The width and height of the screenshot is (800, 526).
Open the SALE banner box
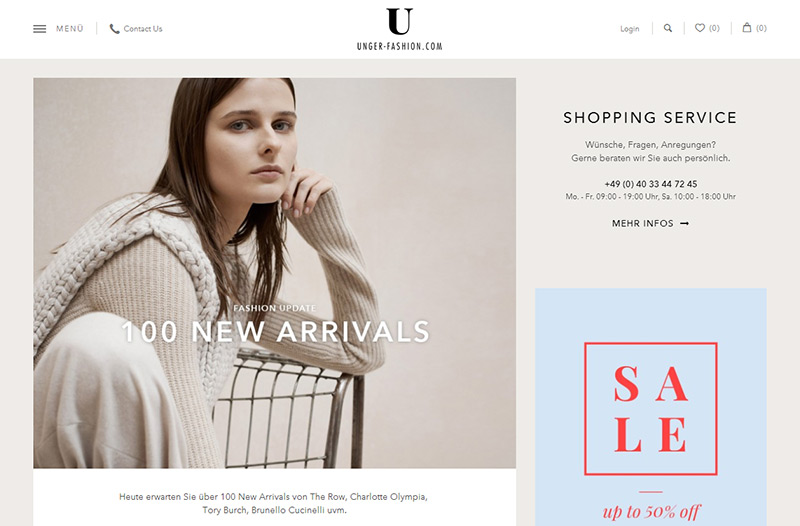[651, 409]
